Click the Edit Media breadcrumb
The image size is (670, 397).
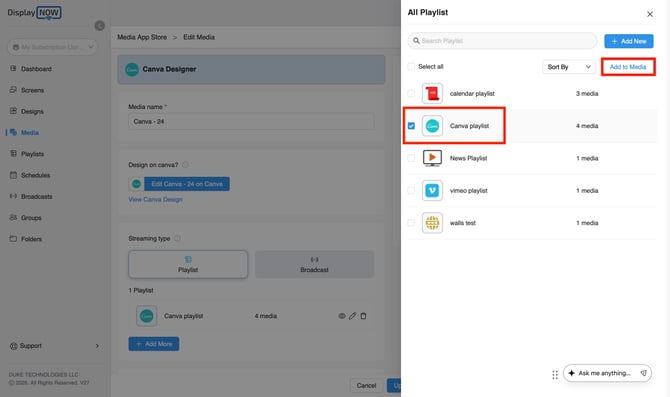point(199,37)
